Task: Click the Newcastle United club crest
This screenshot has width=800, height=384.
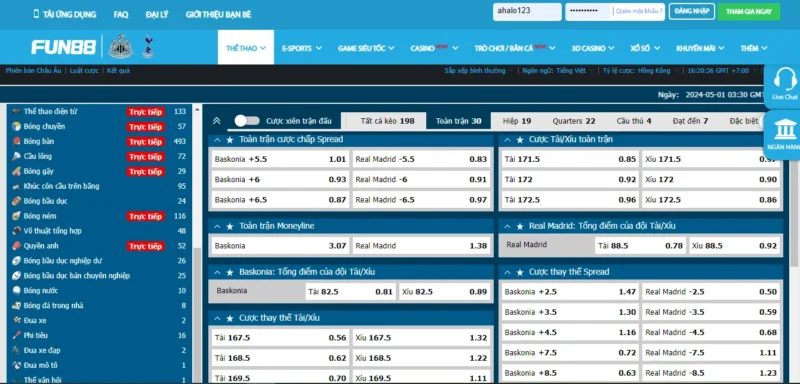Action: (120, 47)
